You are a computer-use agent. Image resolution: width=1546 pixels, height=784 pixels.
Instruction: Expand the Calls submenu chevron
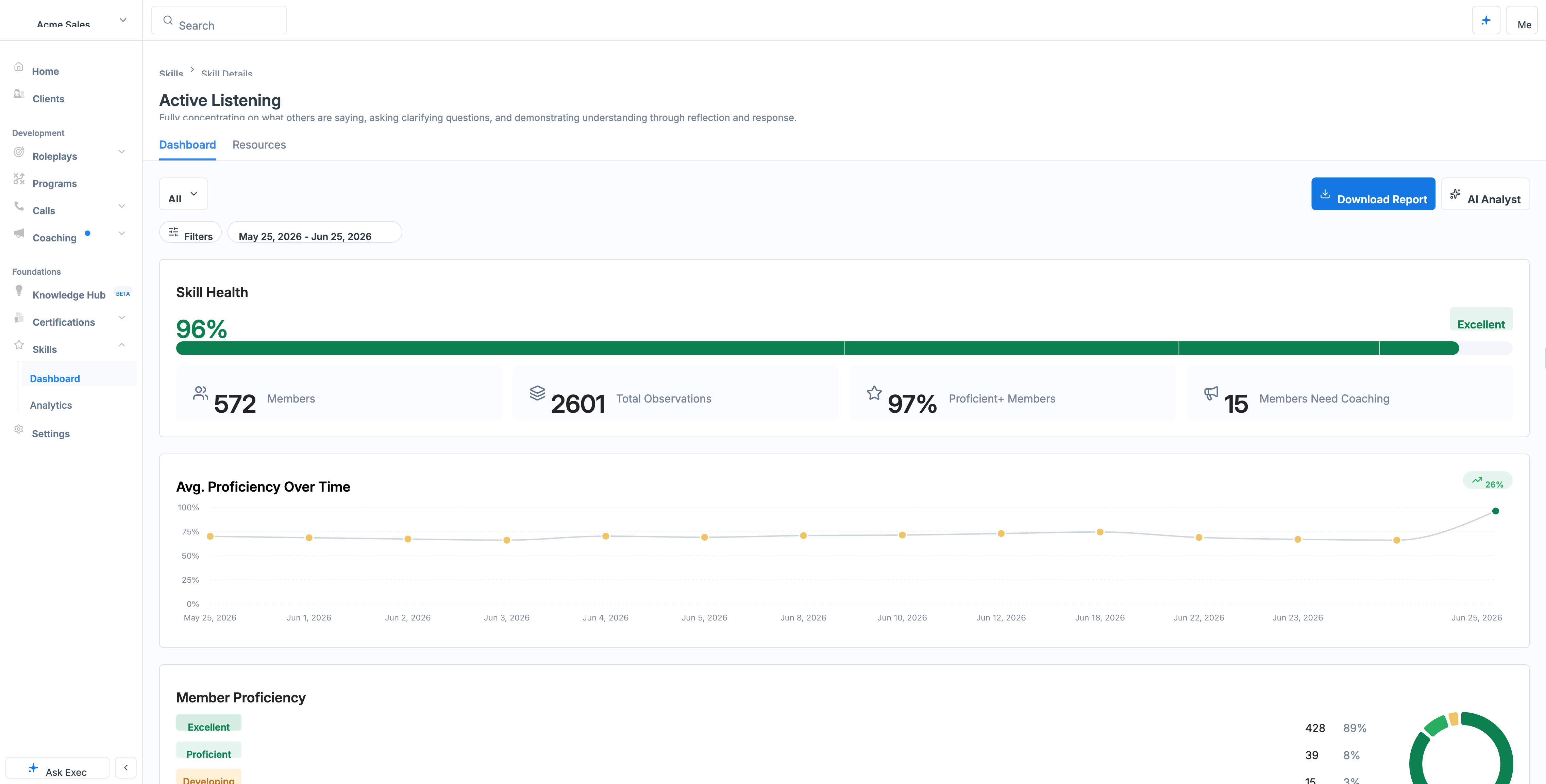(122, 206)
